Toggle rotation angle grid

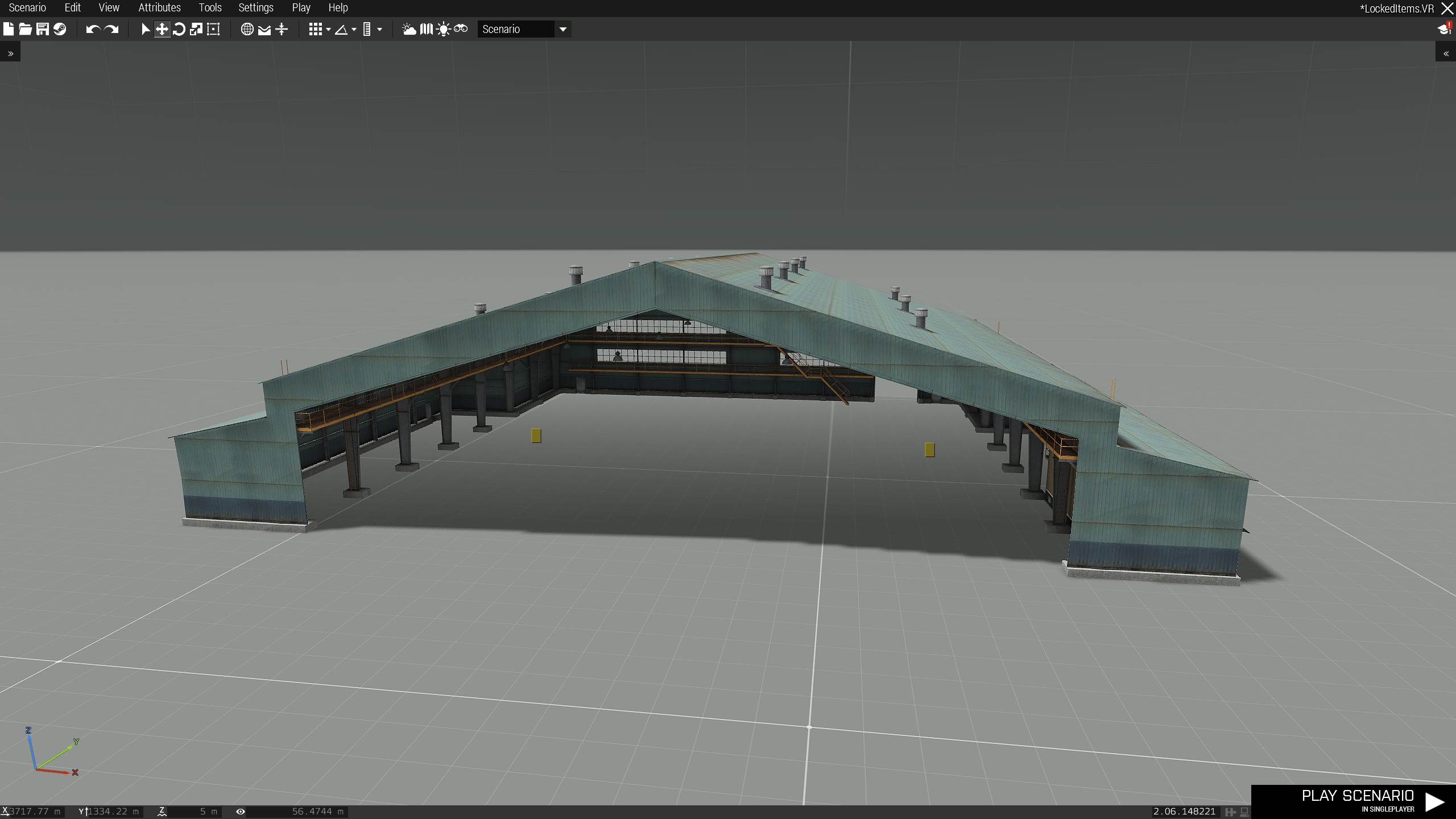pos(341,29)
